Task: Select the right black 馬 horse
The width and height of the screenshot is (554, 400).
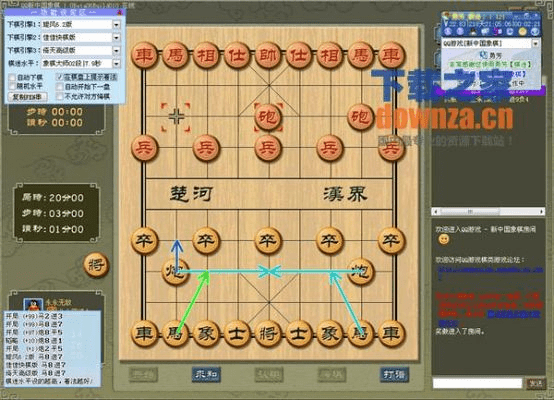Action: [x=361, y=333]
